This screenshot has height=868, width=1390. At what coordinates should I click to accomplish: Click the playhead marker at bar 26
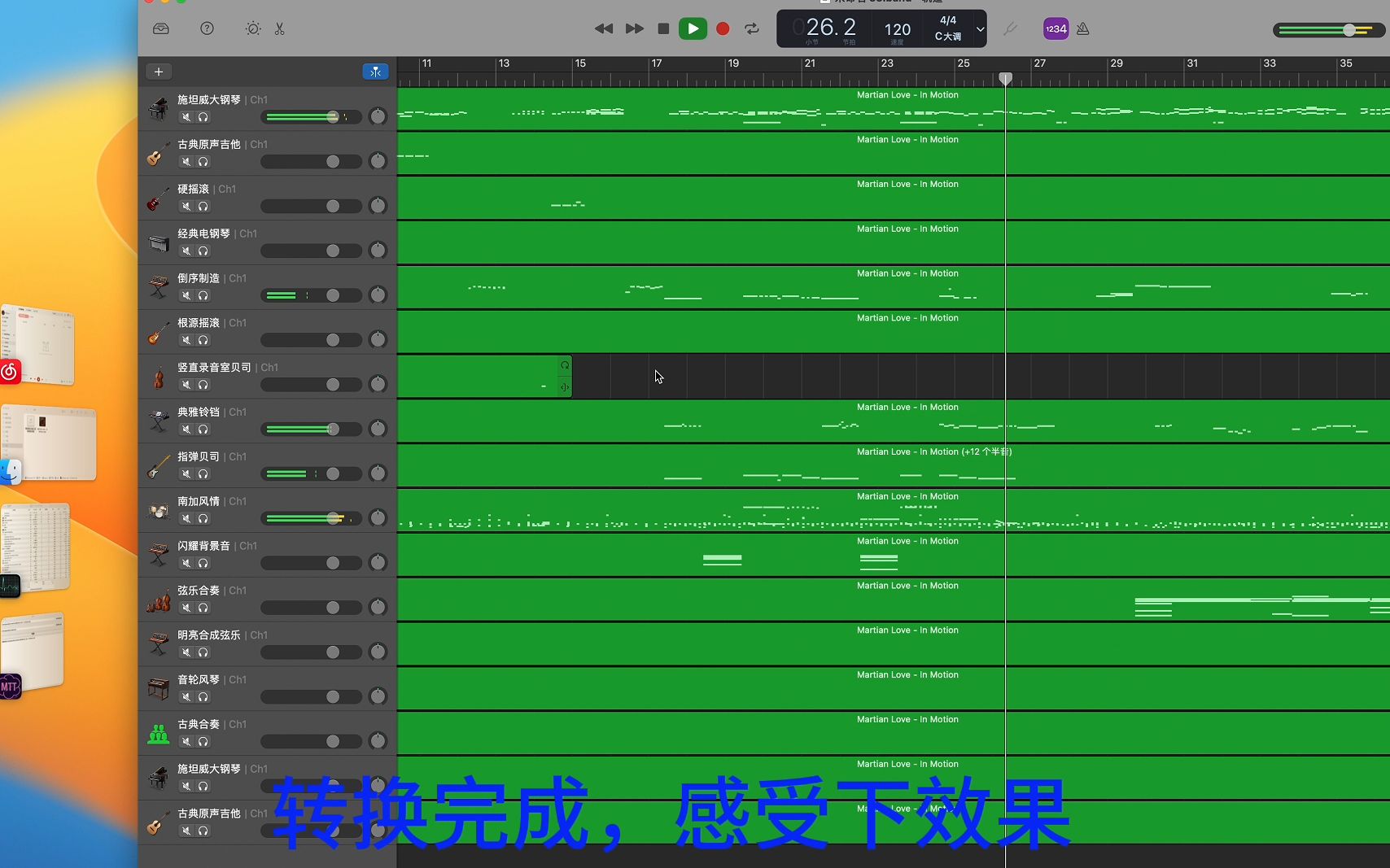(x=1006, y=78)
